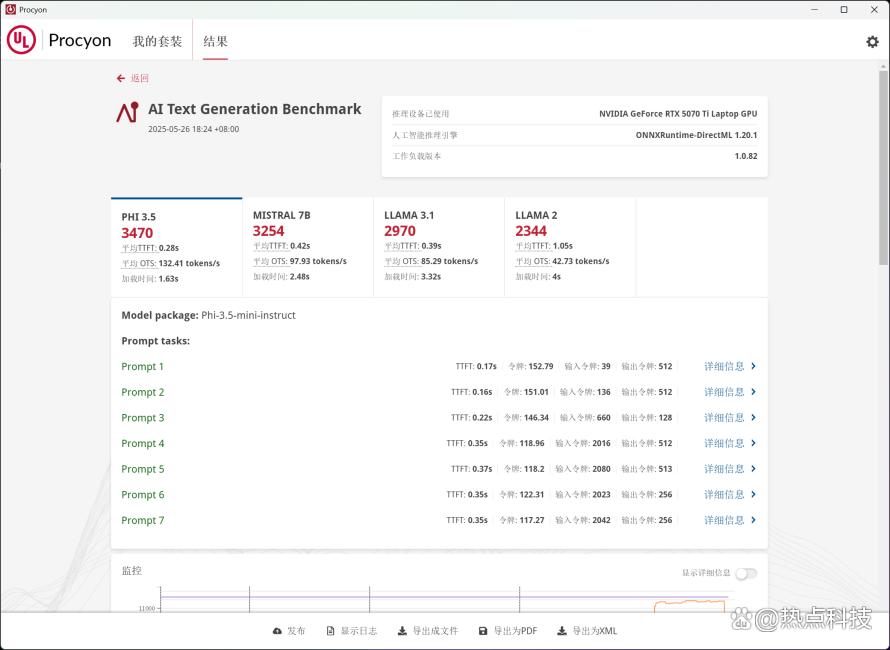The image size is (890, 650).
Task: Select the Prompt 1 label
Action: click(142, 367)
